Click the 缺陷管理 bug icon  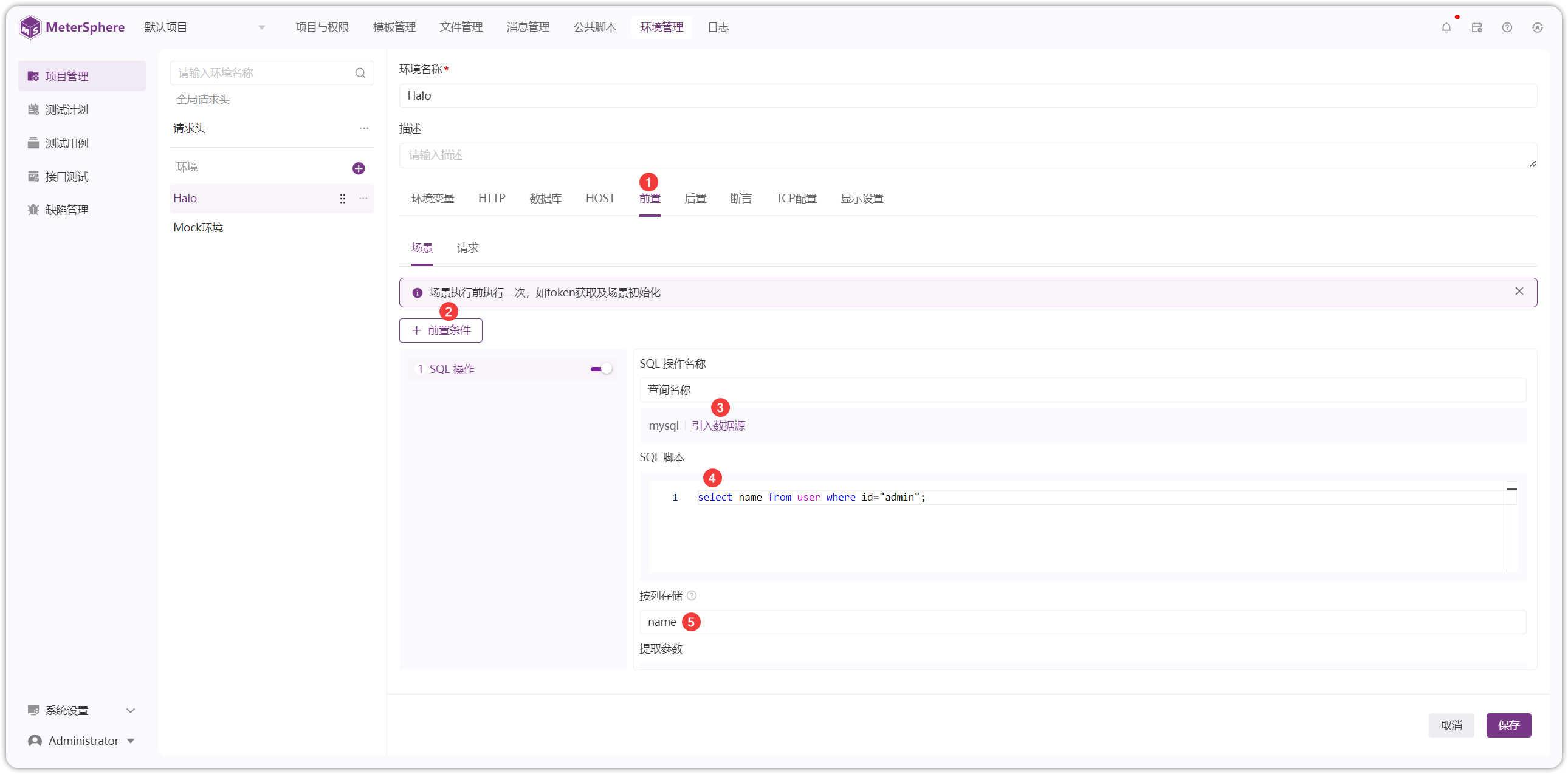33,210
